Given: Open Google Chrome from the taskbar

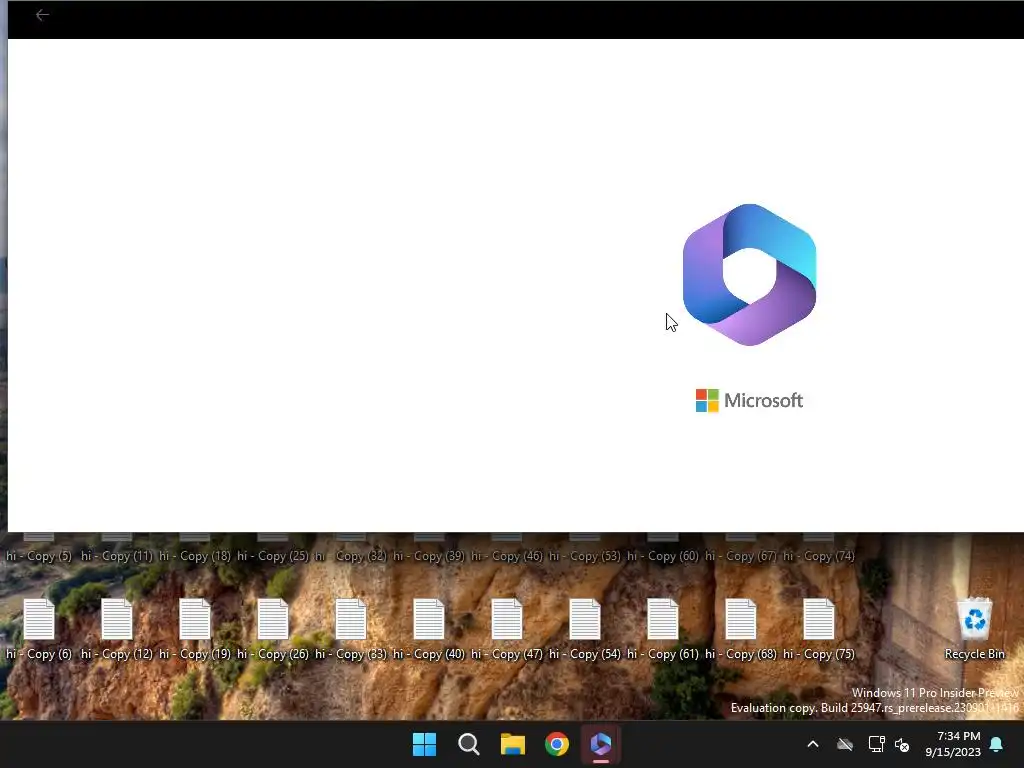Looking at the screenshot, I should (x=557, y=744).
